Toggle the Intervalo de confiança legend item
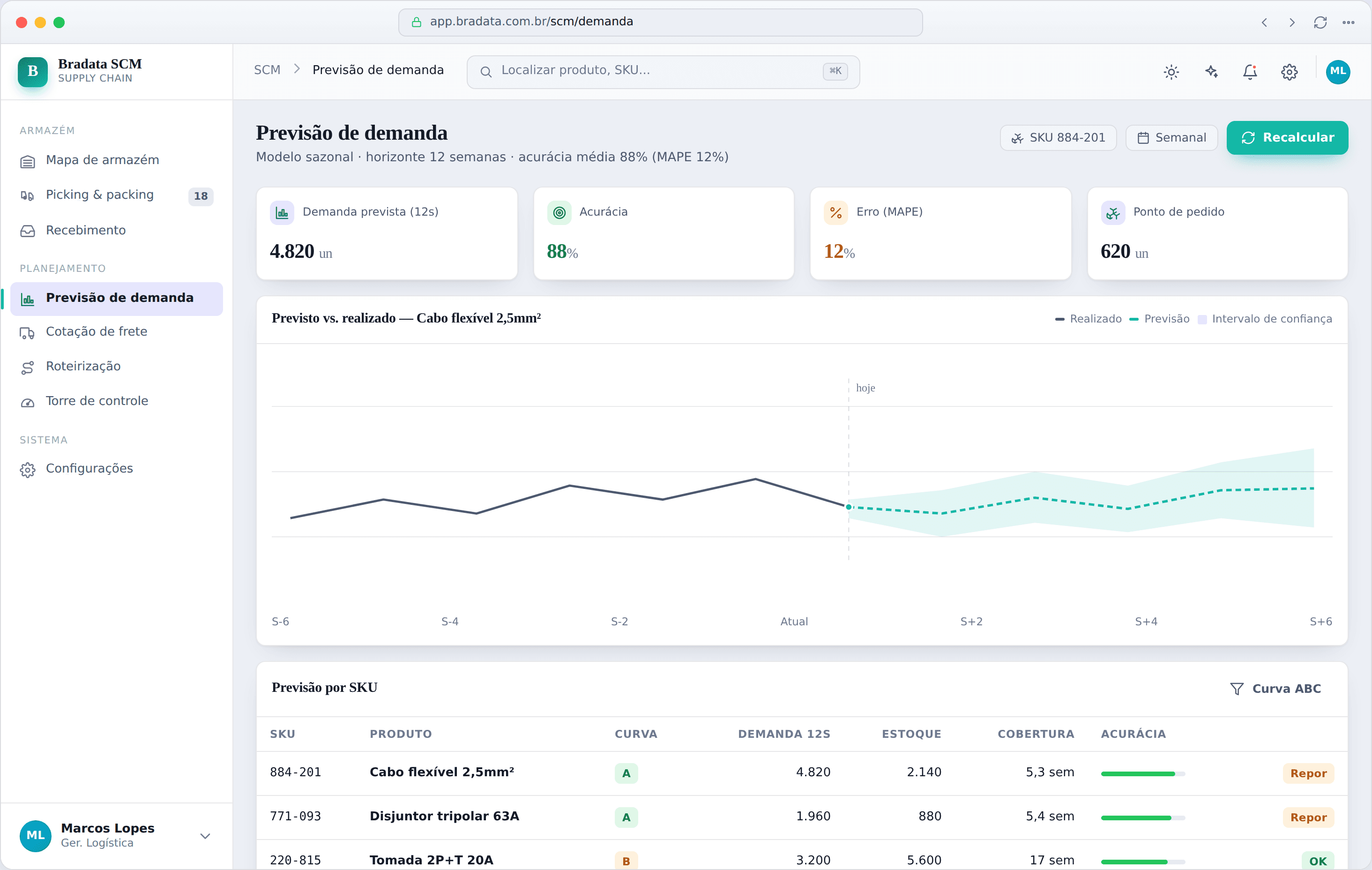Viewport: 1372px width, 870px height. pos(1264,319)
